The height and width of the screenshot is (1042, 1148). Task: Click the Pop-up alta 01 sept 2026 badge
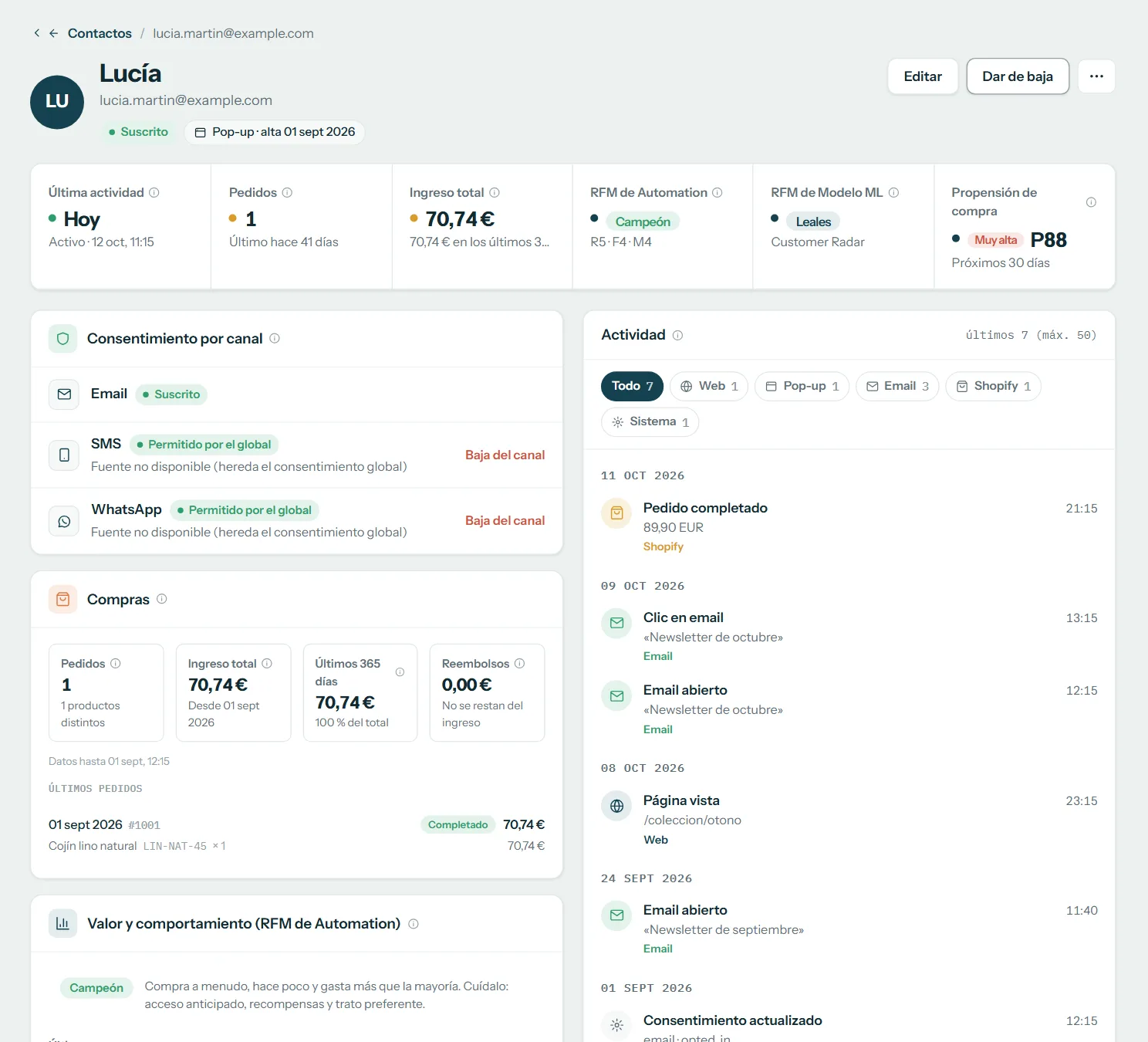tap(275, 132)
